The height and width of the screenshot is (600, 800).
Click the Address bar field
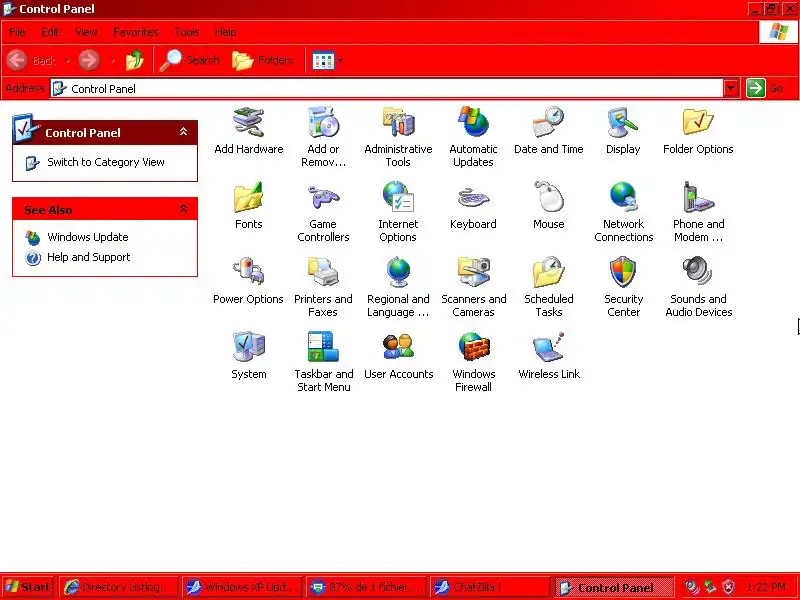coord(387,88)
